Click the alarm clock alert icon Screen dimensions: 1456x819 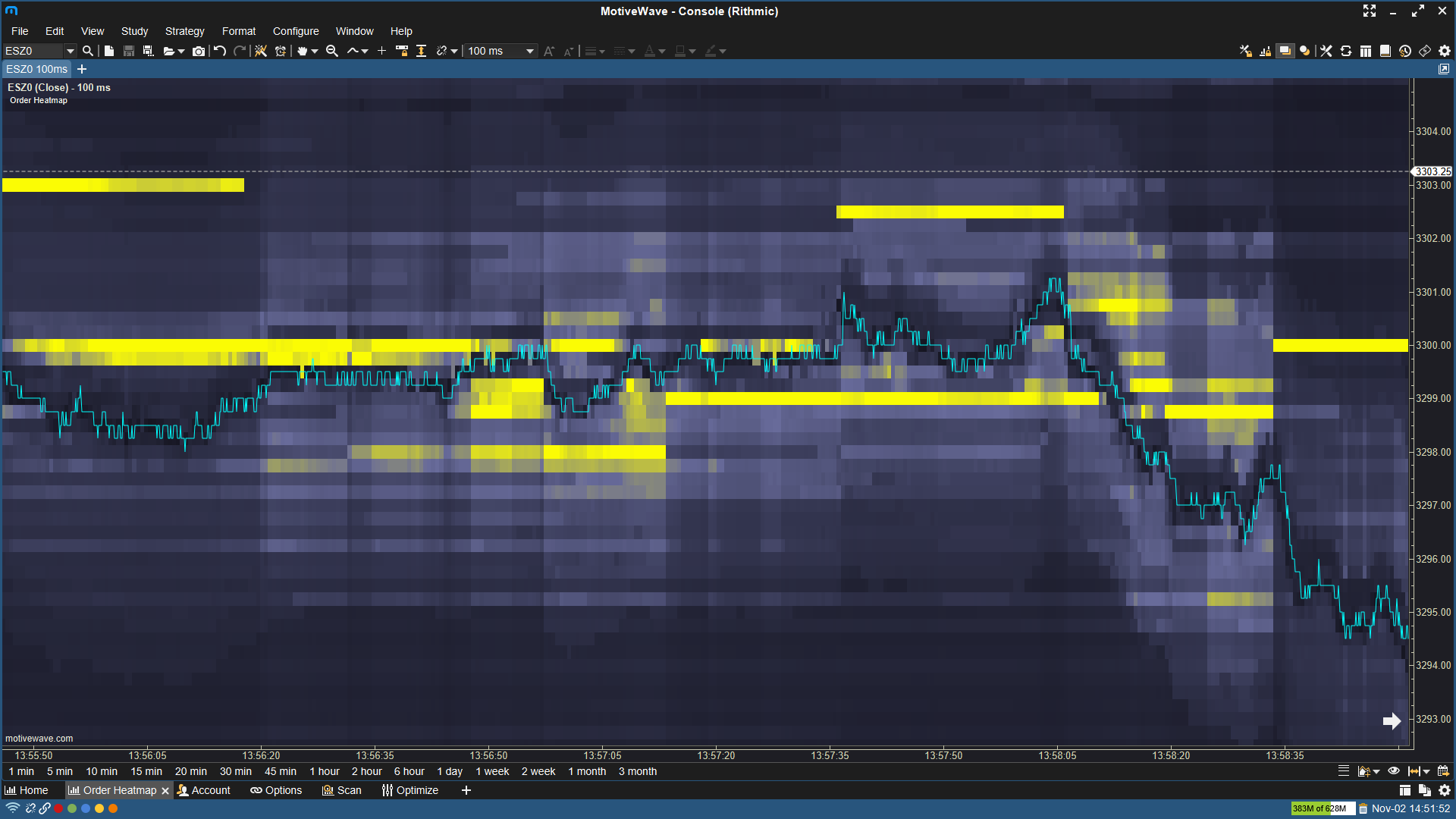point(281,51)
